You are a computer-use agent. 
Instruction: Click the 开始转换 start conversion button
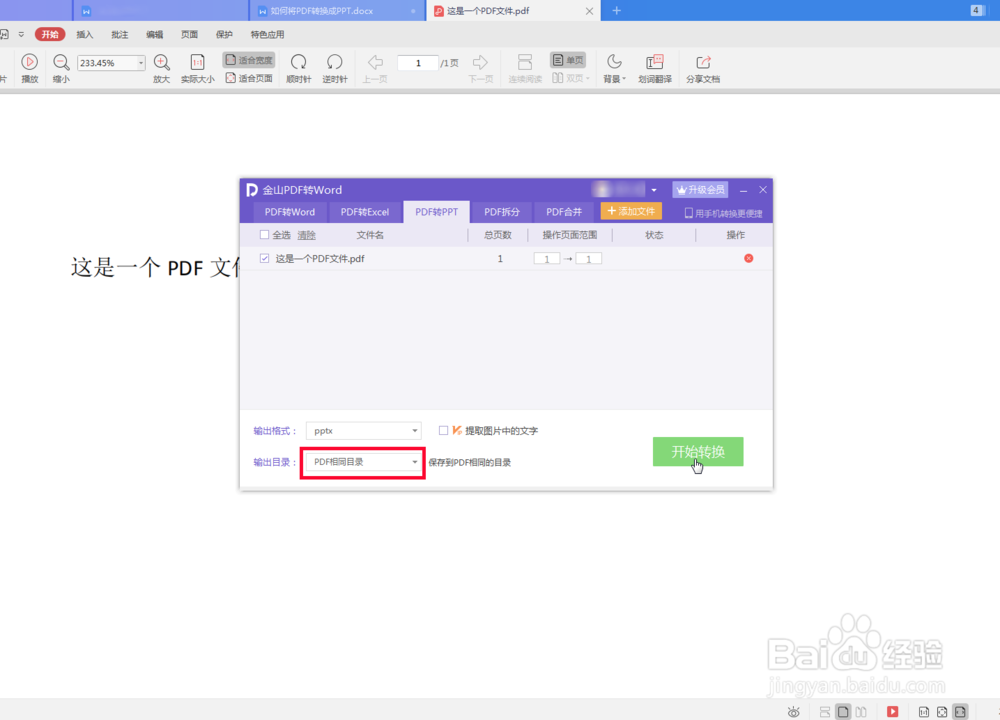pyautogui.click(x=698, y=452)
